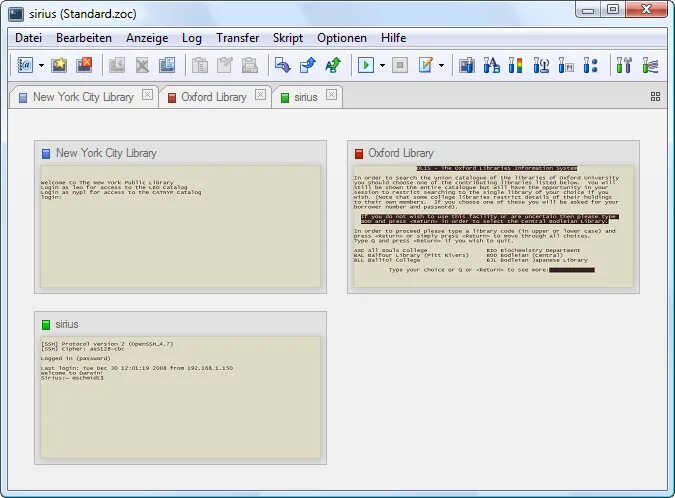Open program settings green tube tools icon
The image size is (675, 498).
(624, 65)
